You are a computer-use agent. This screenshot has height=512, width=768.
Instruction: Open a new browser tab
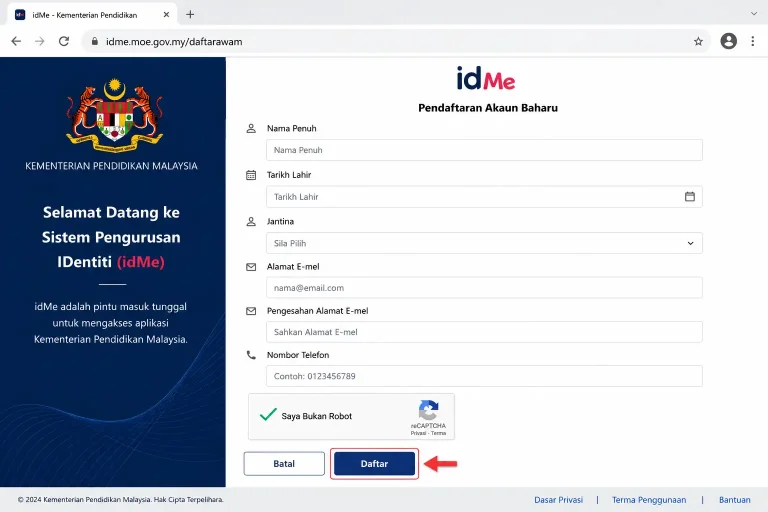coord(190,15)
